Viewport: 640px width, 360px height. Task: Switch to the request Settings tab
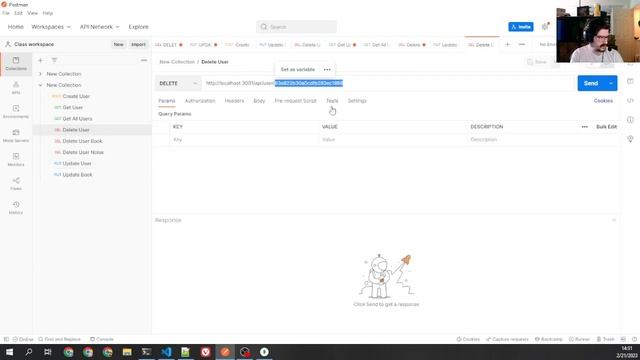(357, 101)
